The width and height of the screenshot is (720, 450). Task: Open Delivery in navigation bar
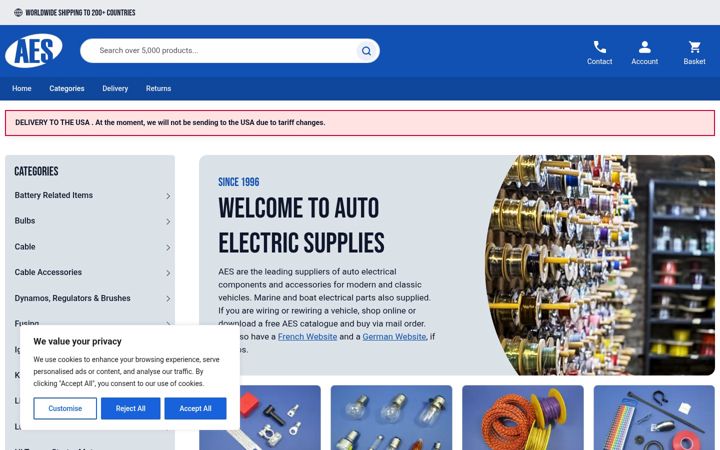115,88
